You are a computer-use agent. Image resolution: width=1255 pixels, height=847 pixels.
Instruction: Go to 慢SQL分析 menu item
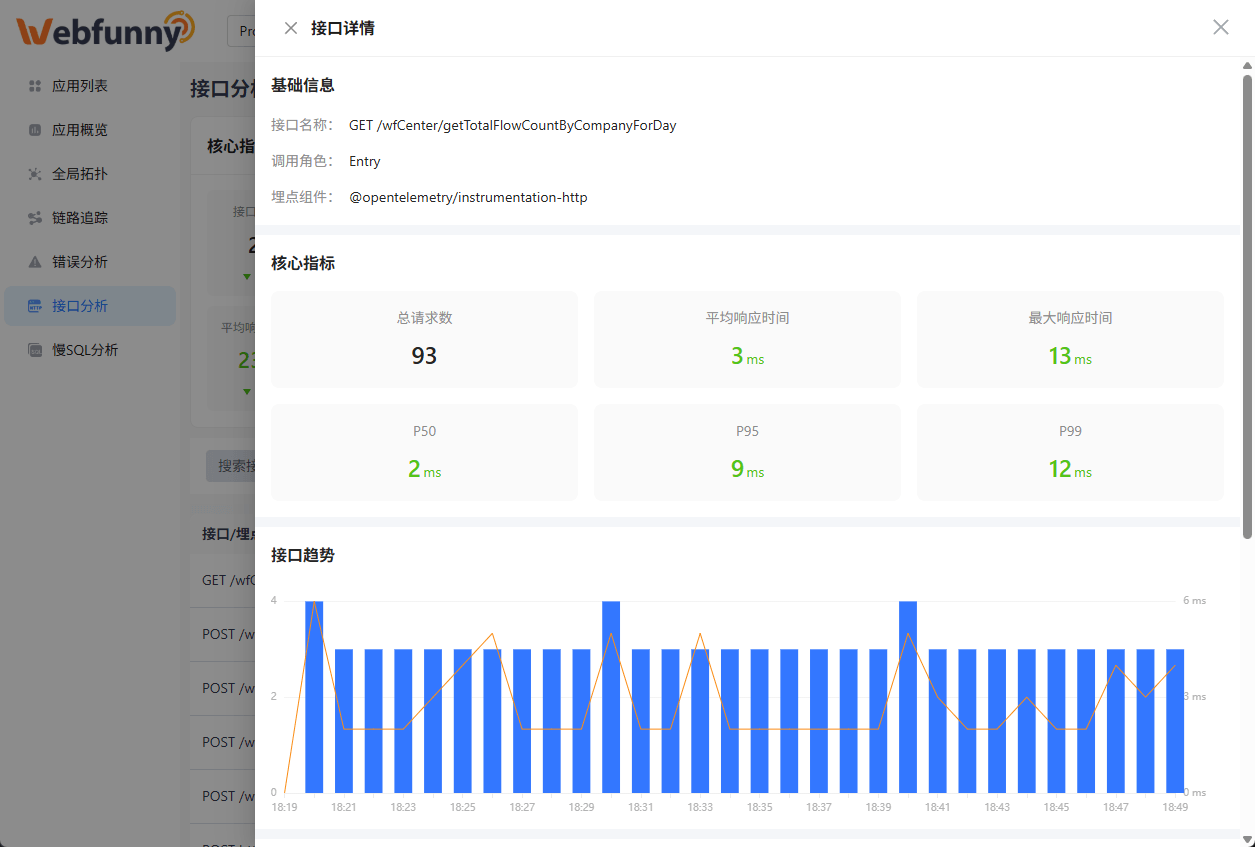coord(85,350)
